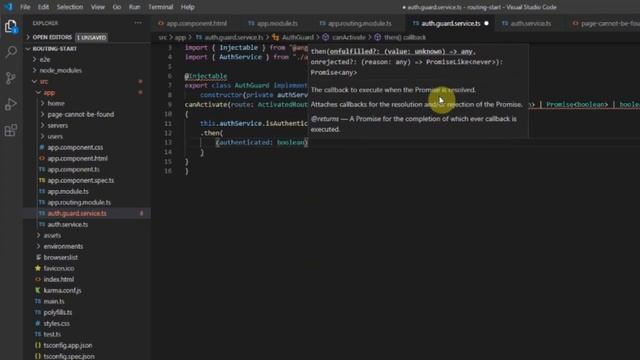Viewport: 640px width, 360px height.
Task: Collapse the app folder
Action: (49, 93)
